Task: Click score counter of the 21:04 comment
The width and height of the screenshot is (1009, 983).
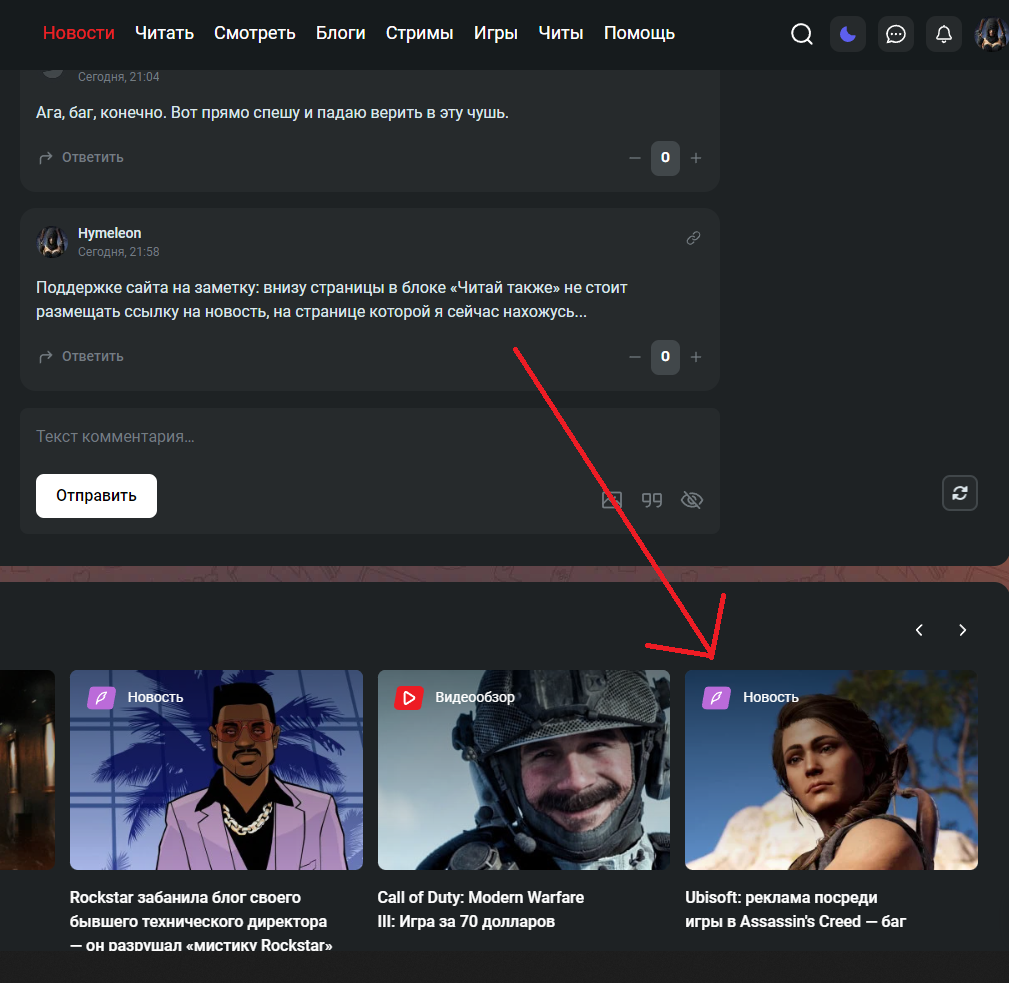Action: [x=665, y=158]
